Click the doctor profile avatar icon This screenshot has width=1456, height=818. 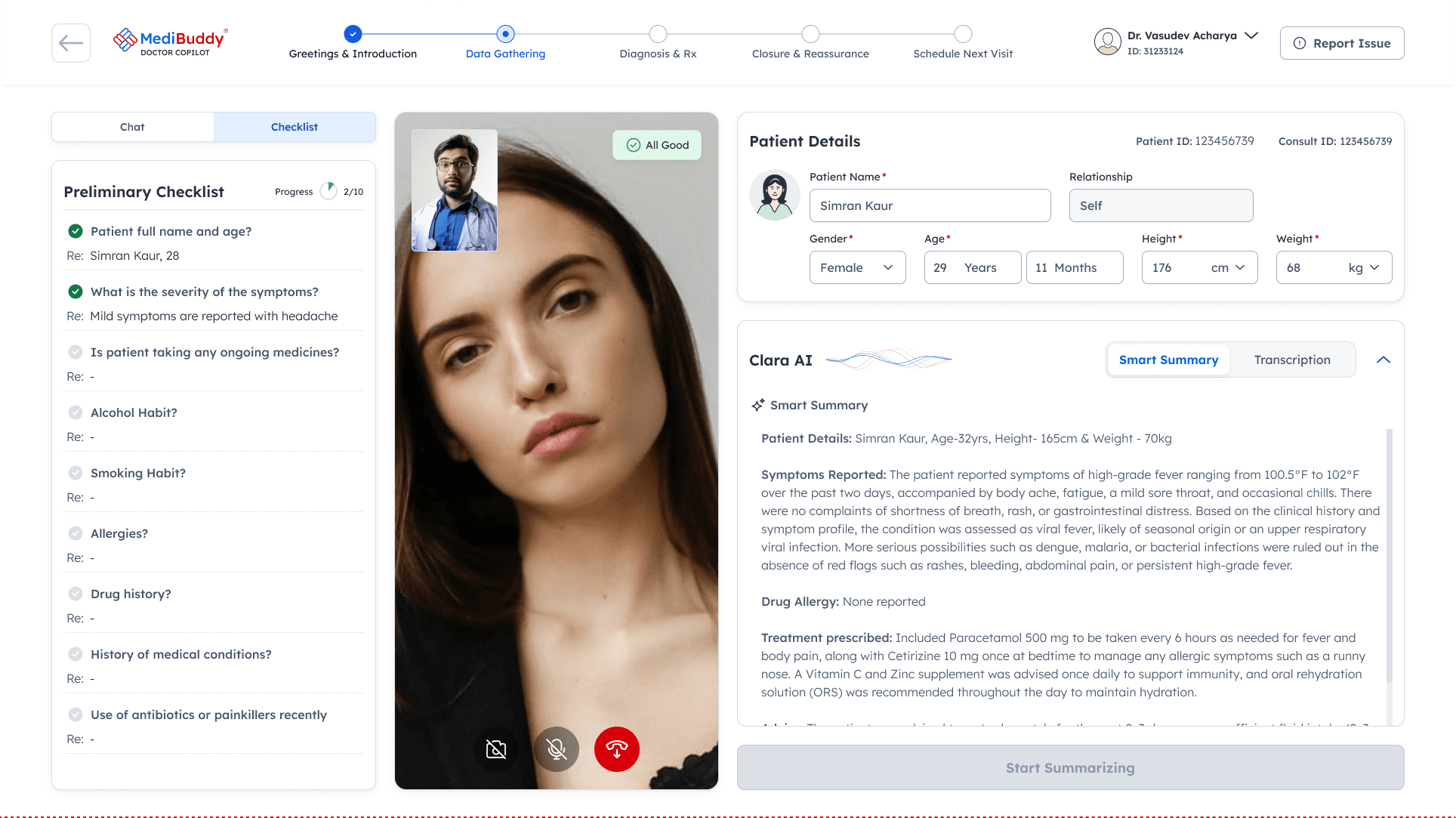(x=1107, y=42)
